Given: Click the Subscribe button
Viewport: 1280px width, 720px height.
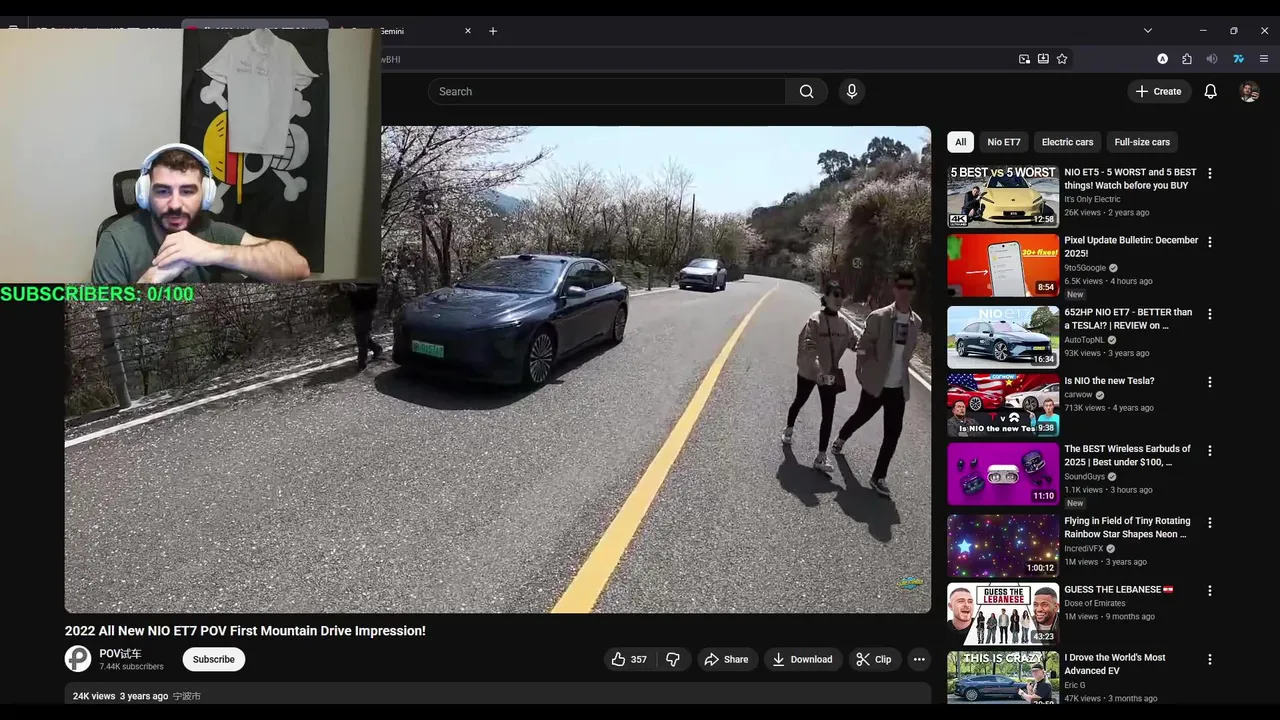Looking at the screenshot, I should point(214,659).
